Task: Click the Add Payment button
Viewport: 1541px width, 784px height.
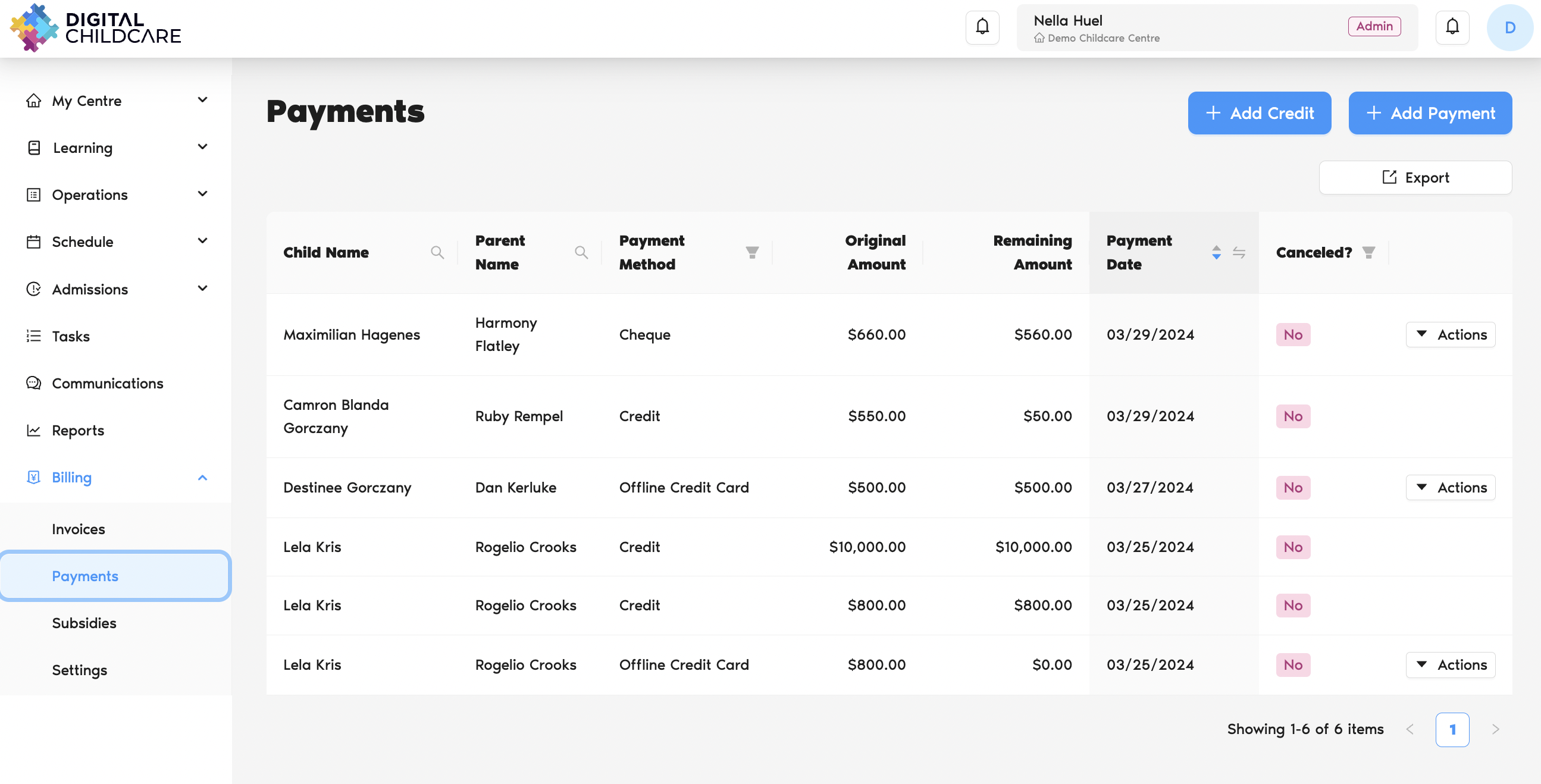Action: coord(1430,113)
